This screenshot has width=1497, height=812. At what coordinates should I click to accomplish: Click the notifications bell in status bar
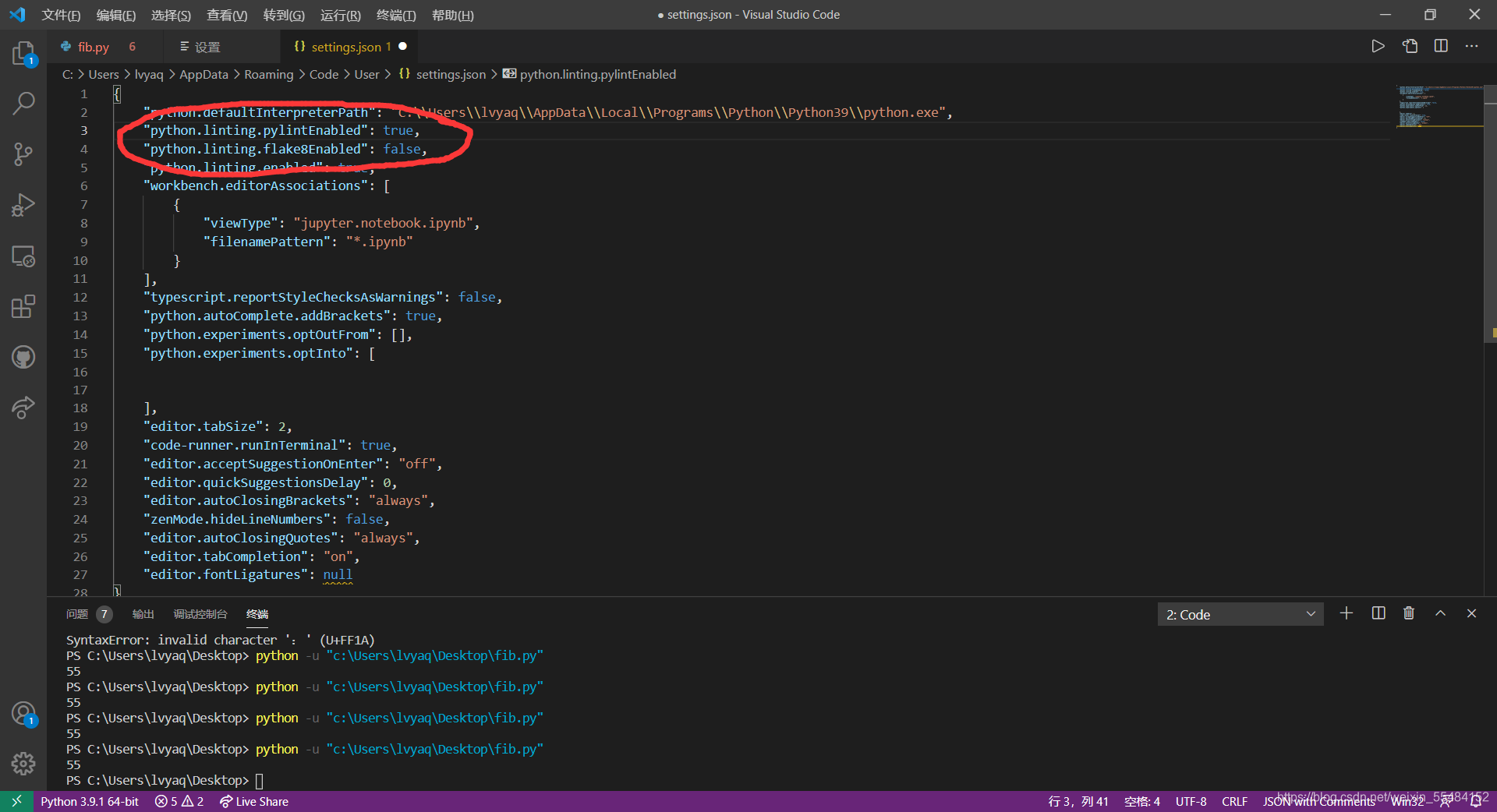tap(1475, 801)
